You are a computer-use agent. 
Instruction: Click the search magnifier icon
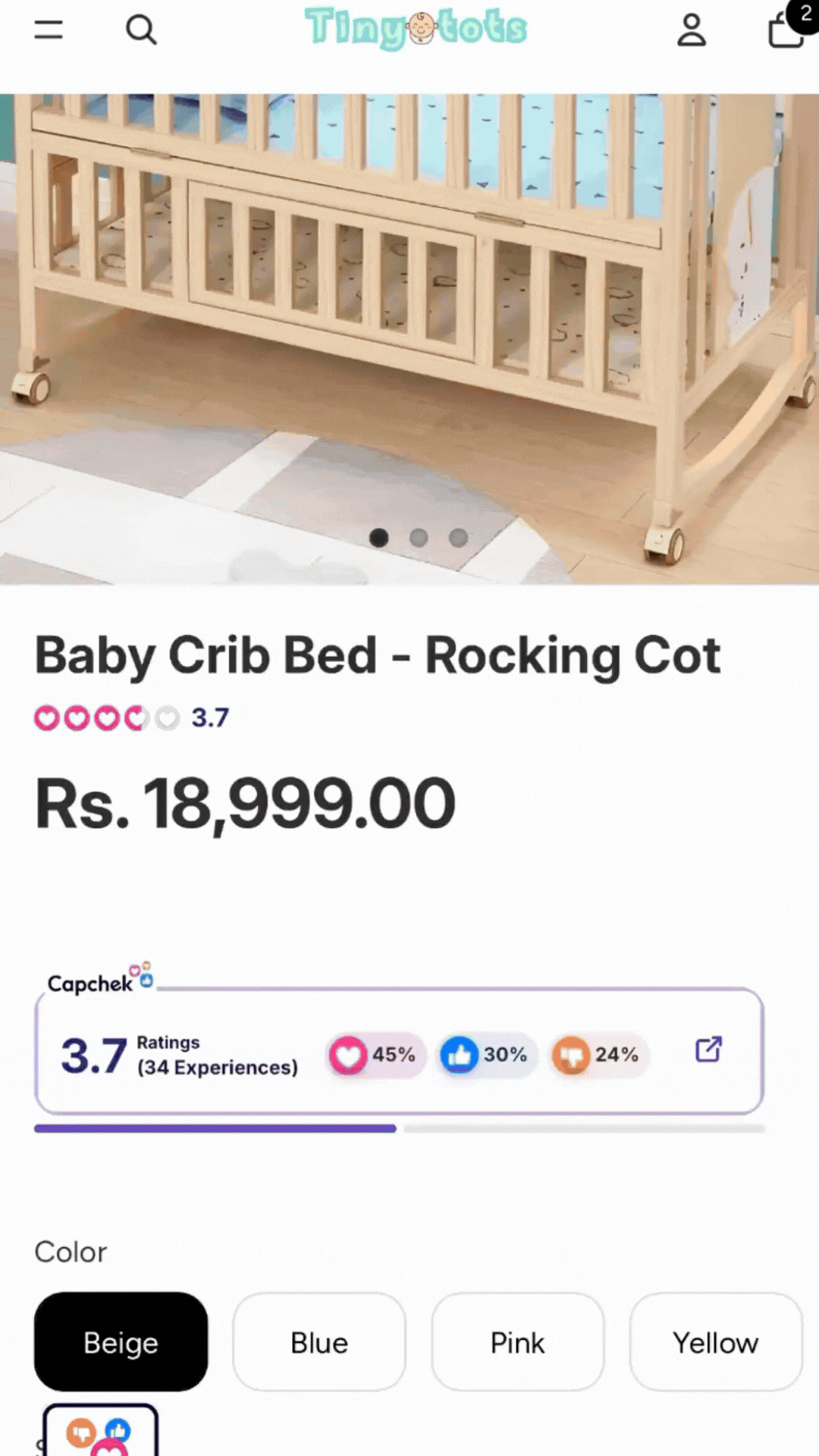point(141,30)
